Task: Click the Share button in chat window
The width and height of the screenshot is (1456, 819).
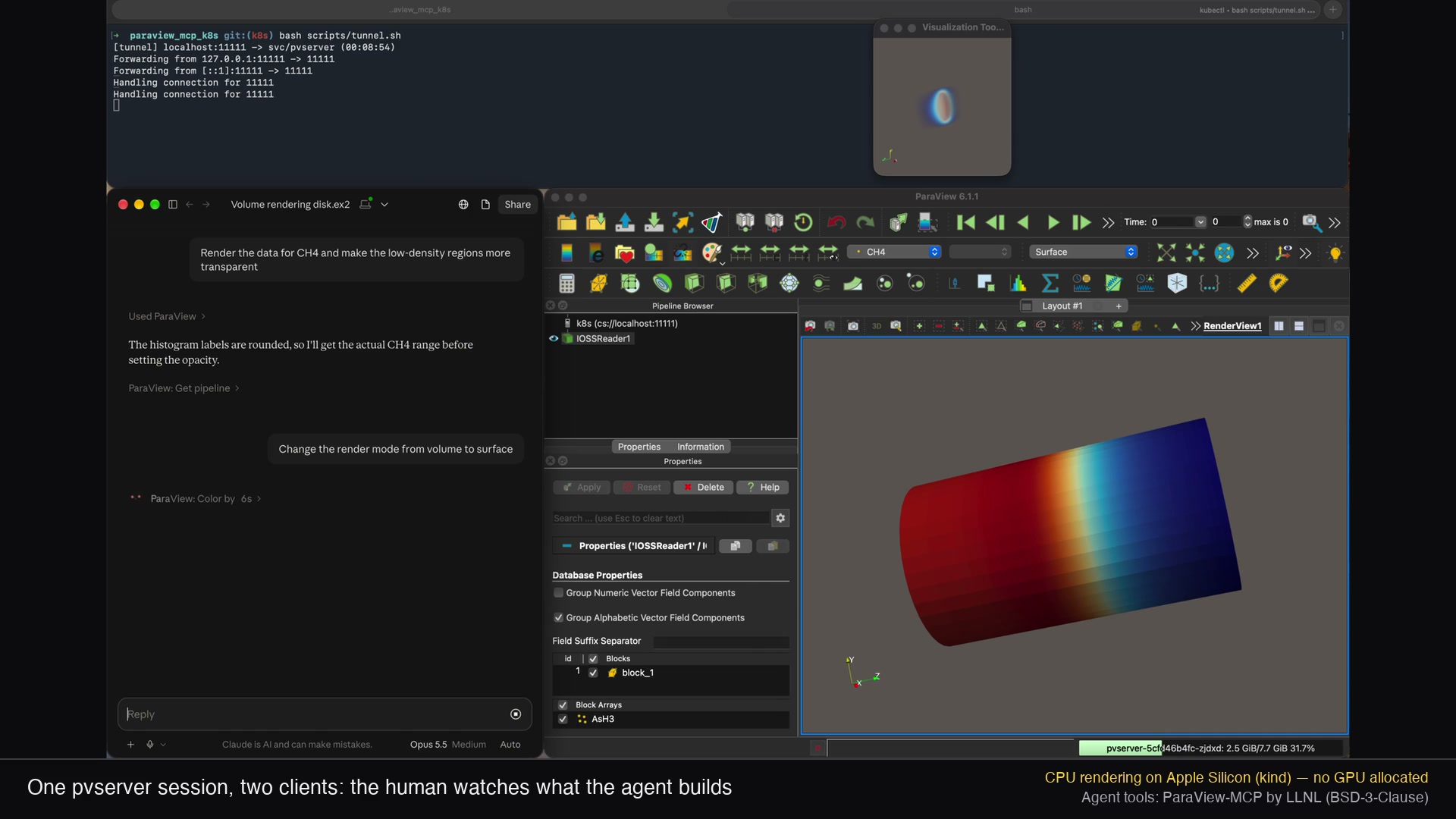Action: (x=517, y=205)
